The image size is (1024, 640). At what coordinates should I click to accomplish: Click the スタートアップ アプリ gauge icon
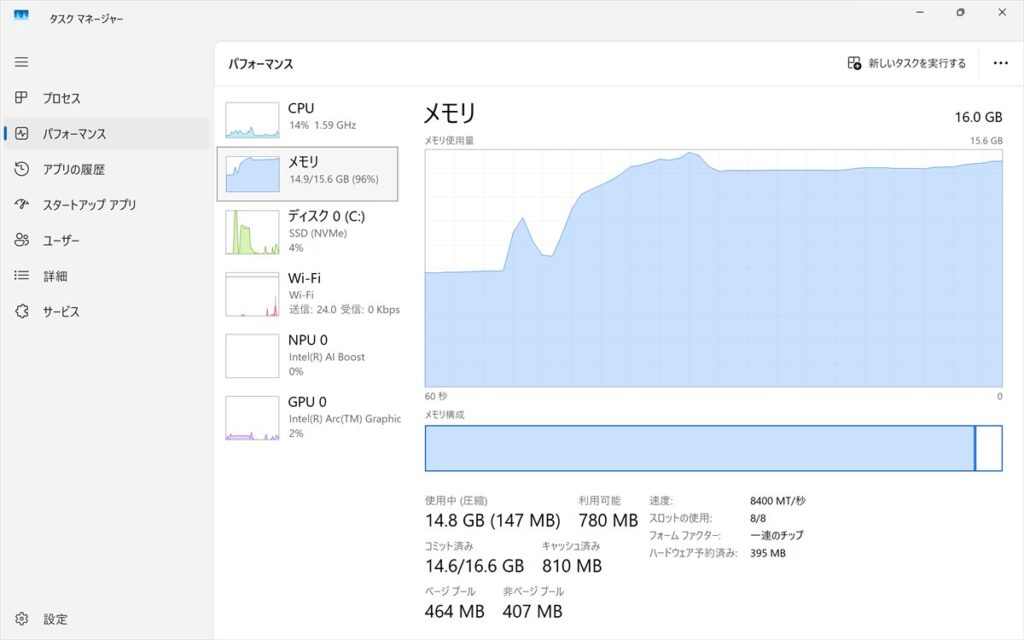tap(22, 204)
